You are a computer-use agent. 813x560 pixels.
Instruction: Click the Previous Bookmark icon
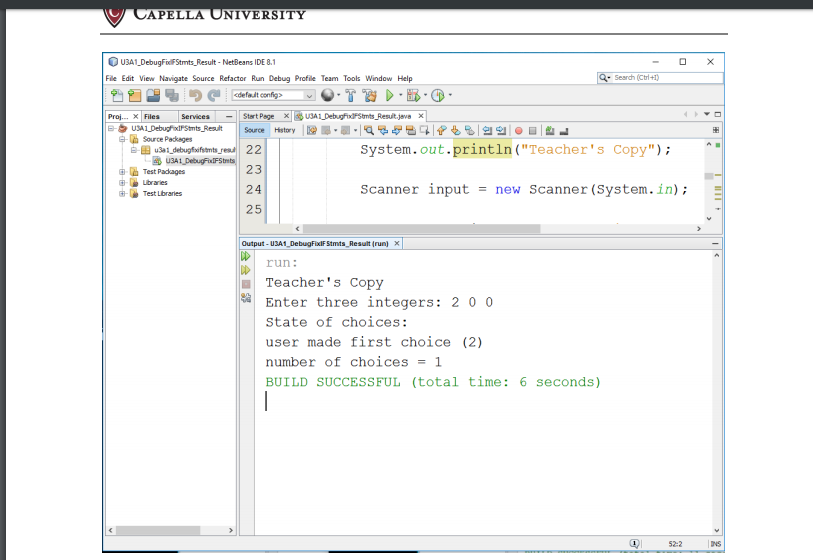(442, 130)
